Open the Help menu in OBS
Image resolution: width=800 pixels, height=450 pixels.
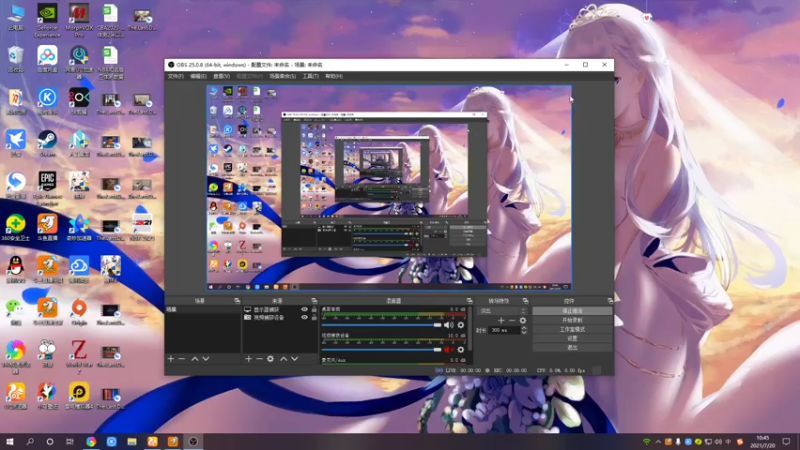click(334, 76)
